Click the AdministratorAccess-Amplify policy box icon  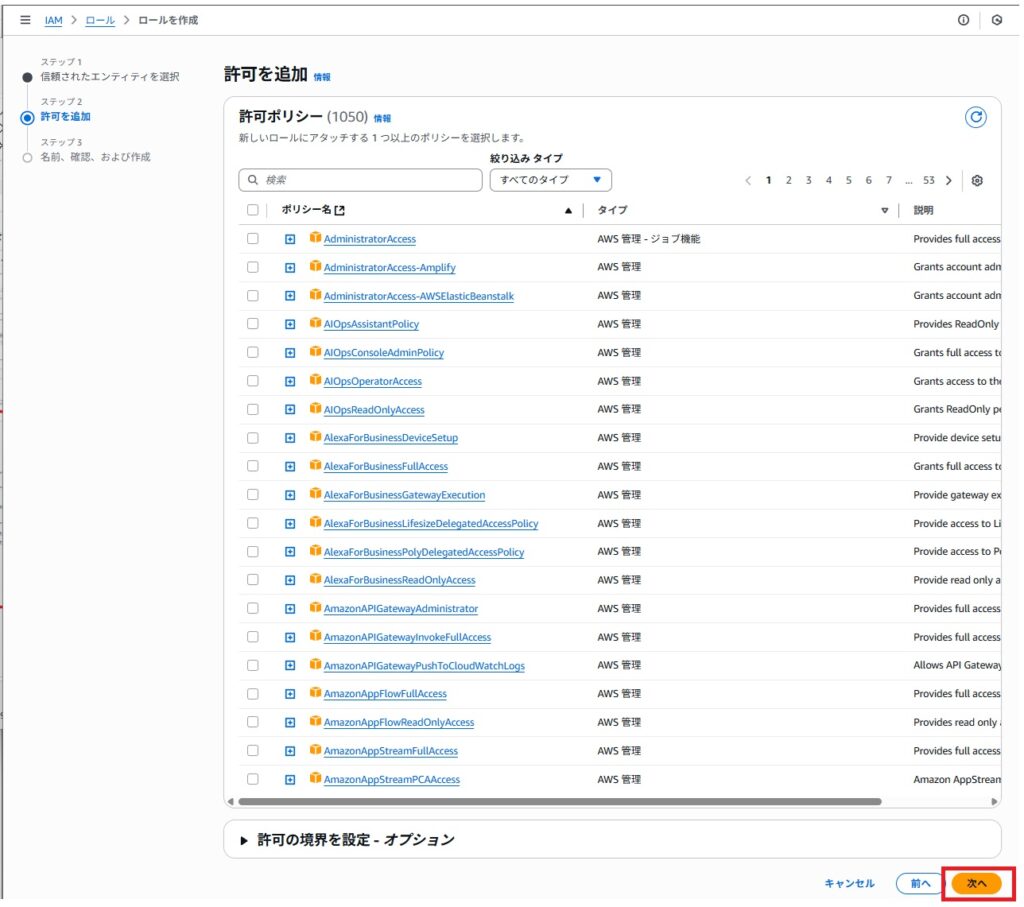315,266
